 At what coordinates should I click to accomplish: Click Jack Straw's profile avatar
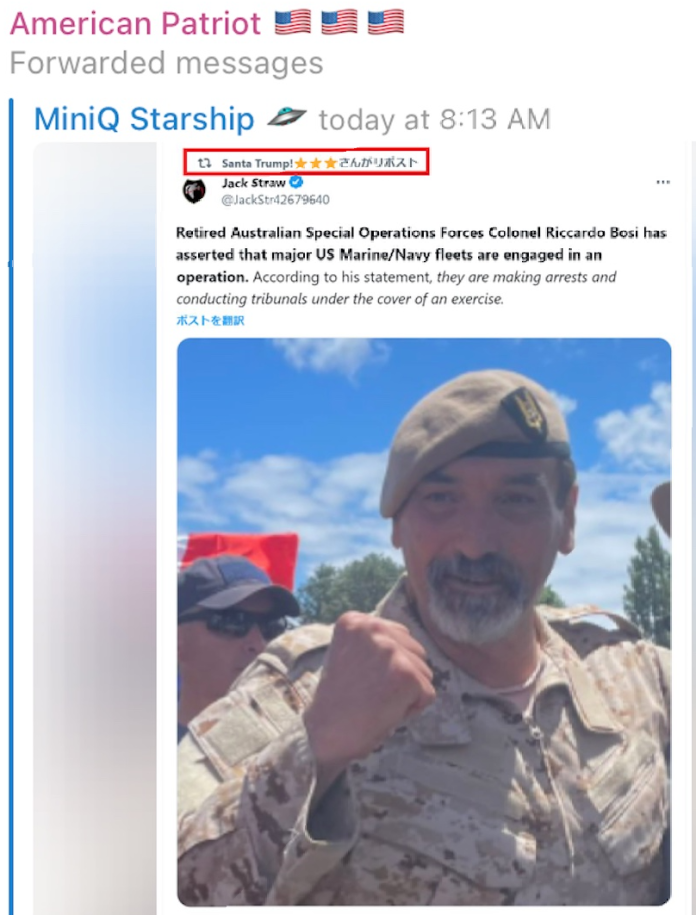[194, 191]
